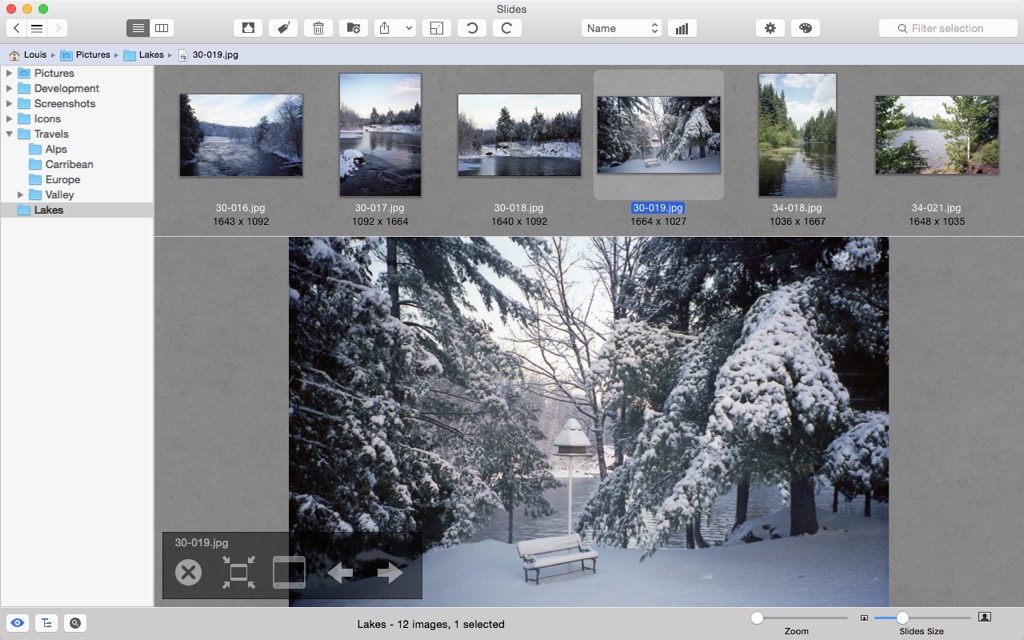Click the trash delete icon
This screenshot has height=640, width=1024.
[318, 28]
